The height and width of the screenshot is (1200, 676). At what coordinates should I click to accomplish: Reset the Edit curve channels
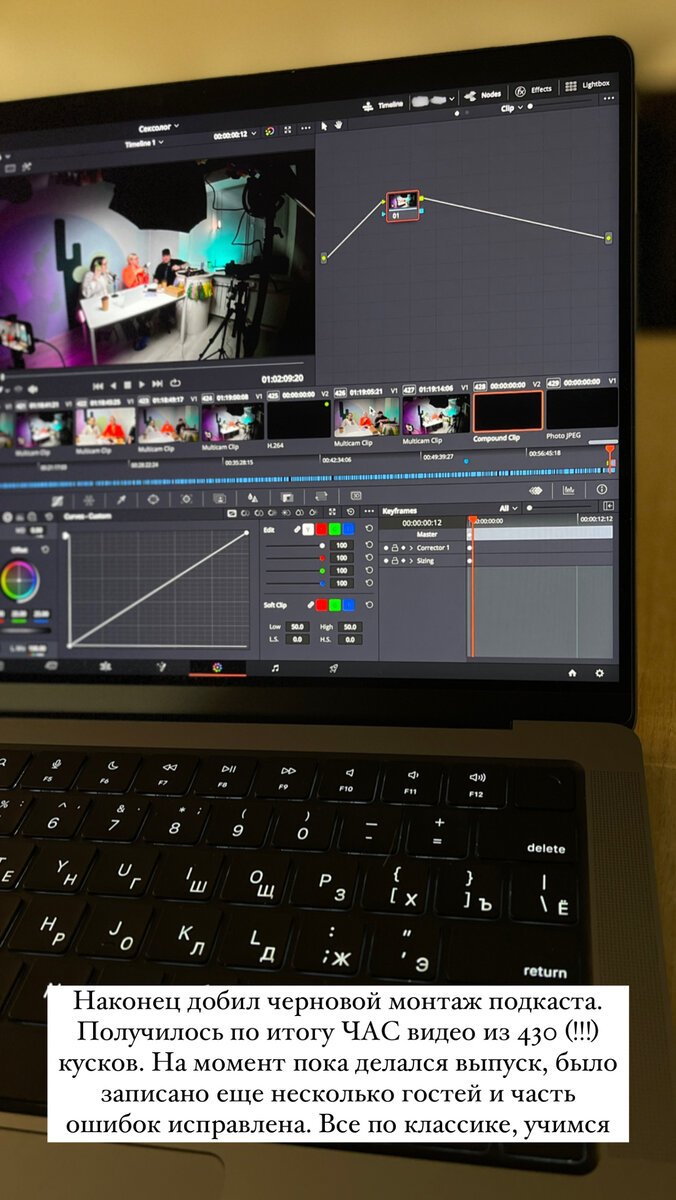[x=369, y=528]
